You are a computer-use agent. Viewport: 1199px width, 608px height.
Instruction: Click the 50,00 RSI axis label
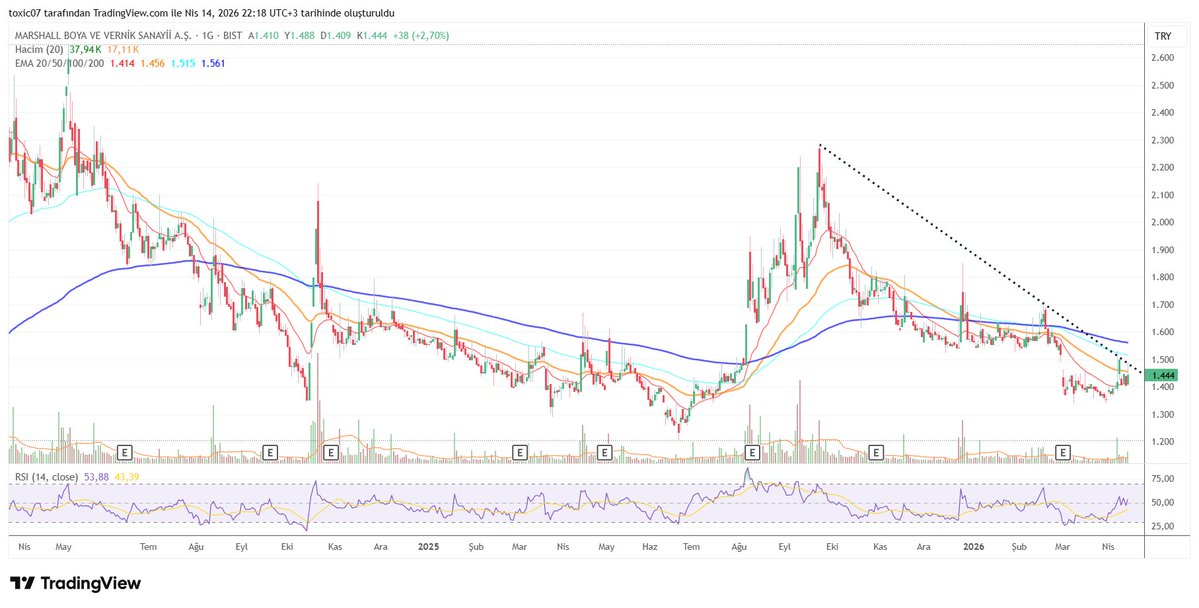pos(1165,502)
